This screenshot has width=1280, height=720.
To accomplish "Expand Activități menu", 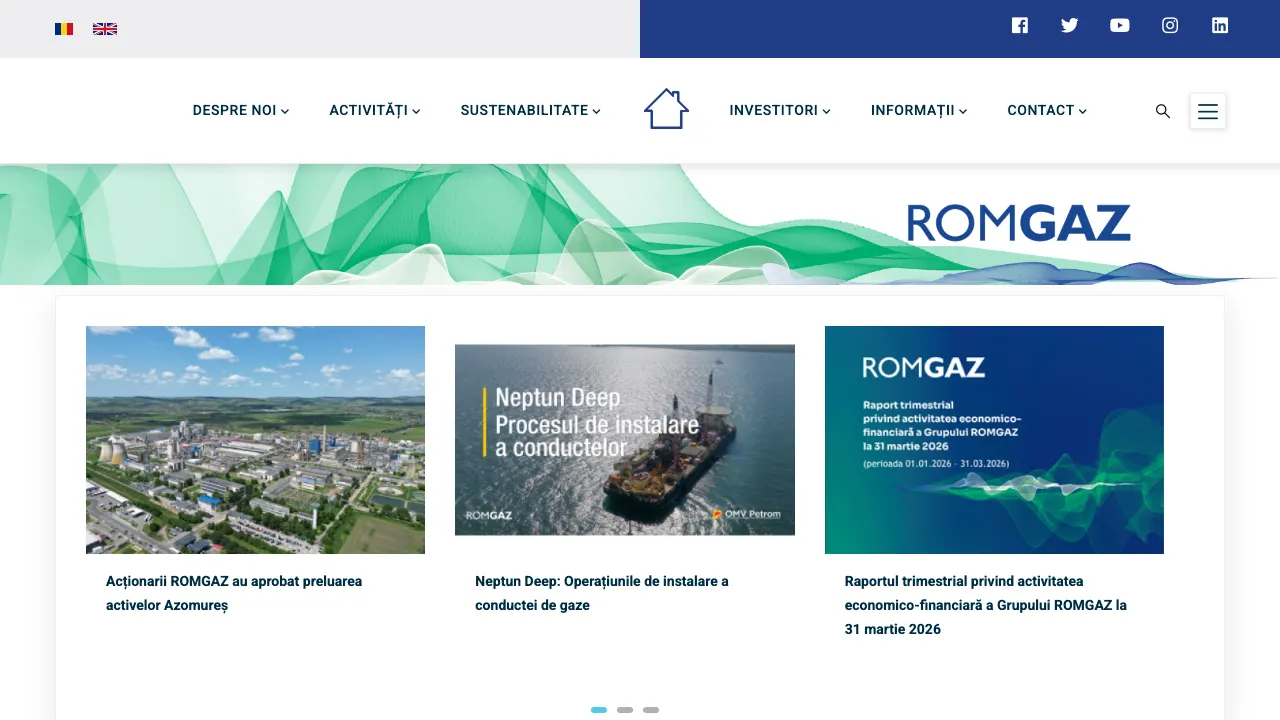I will pos(375,110).
